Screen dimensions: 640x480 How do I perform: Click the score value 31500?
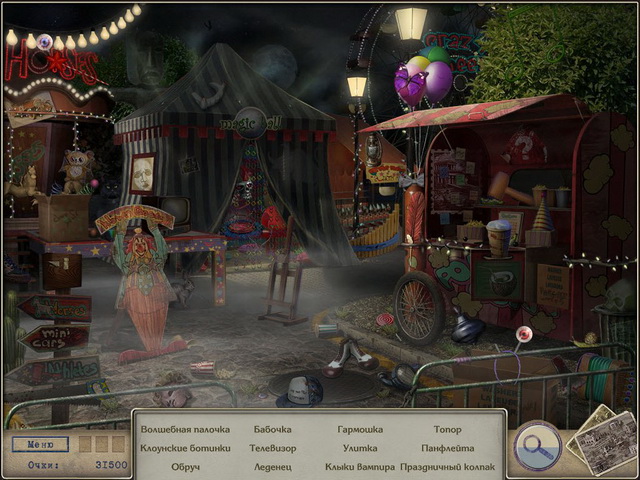111,465
